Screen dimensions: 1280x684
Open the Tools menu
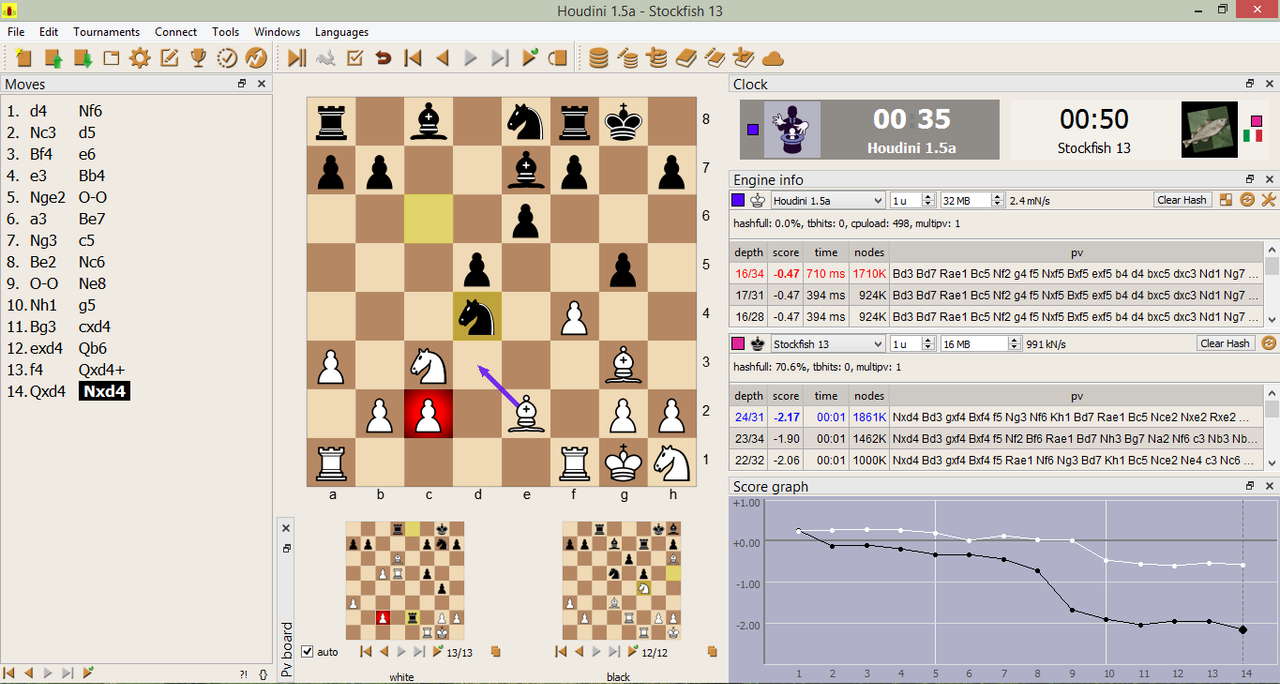coord(226,32)
